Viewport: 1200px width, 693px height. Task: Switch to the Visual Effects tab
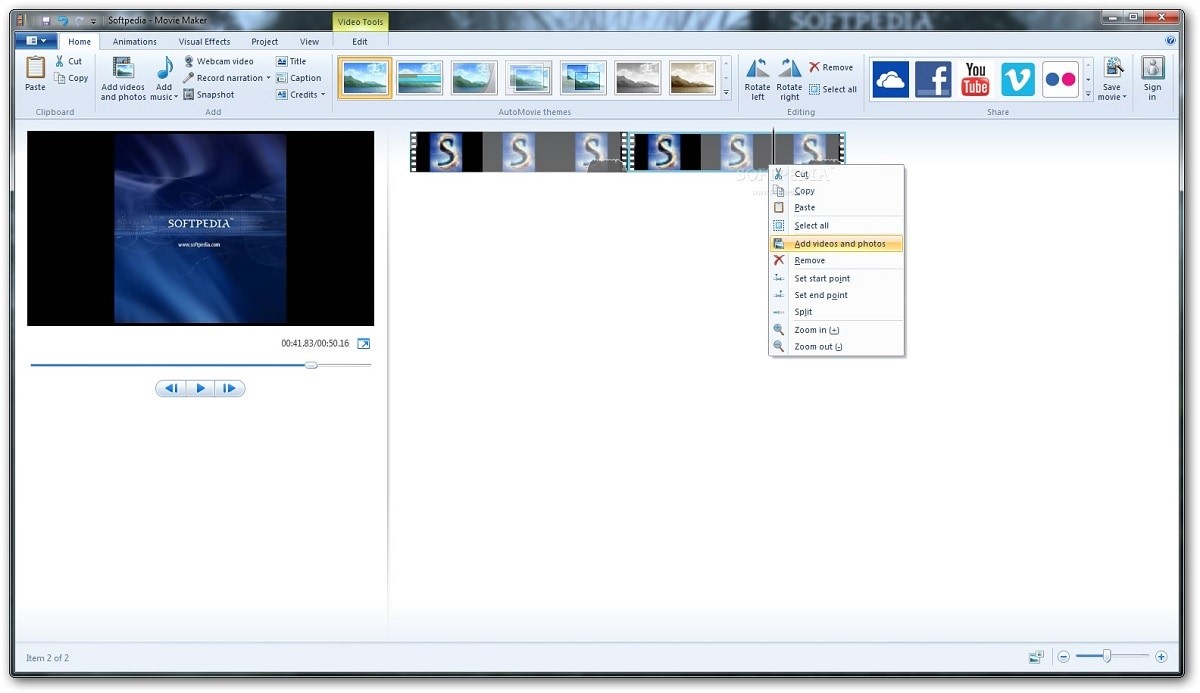[x=204, y=41]
